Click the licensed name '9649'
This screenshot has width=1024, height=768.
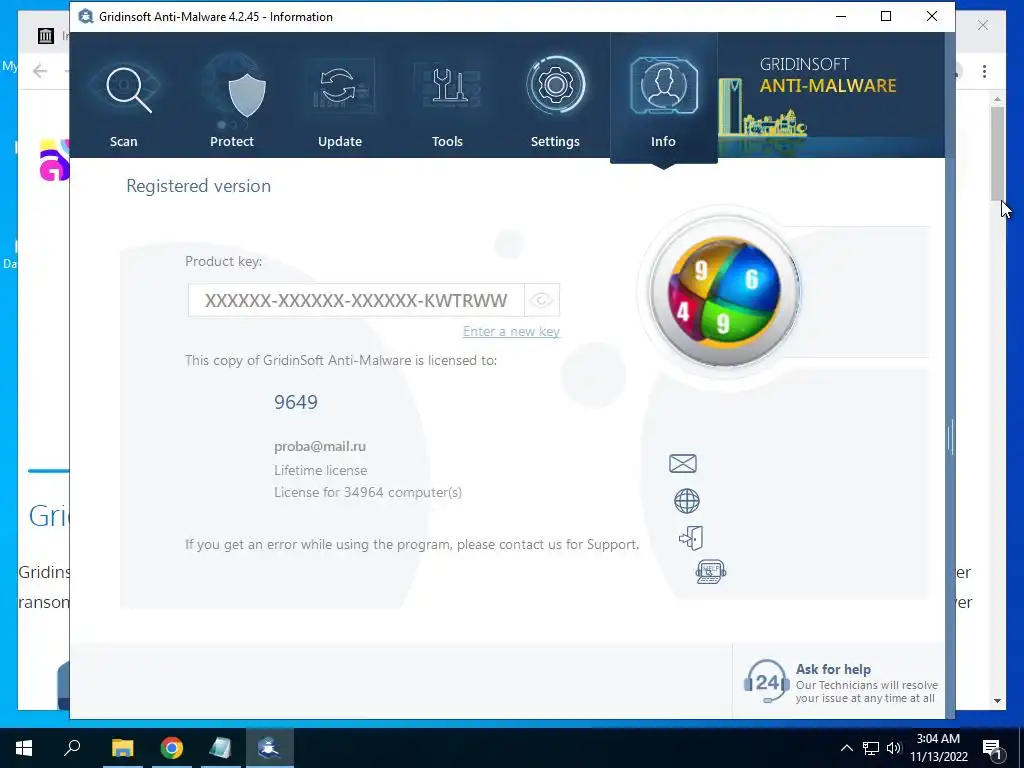[x=296, y=402]
